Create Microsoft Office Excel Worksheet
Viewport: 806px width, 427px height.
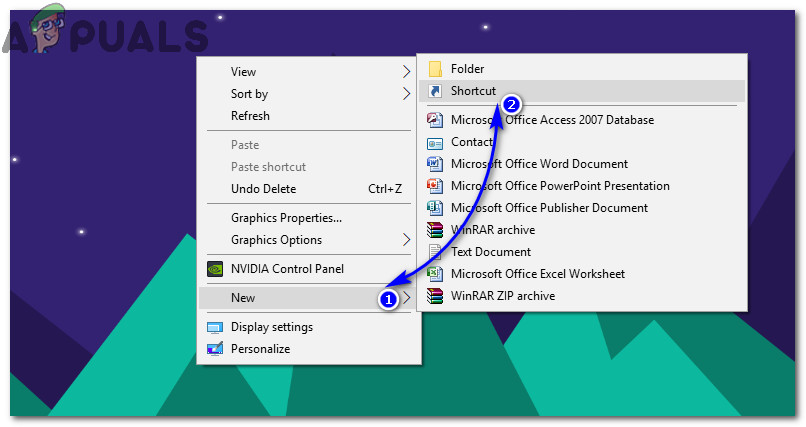pyautogui.click(x=582, y=274)
